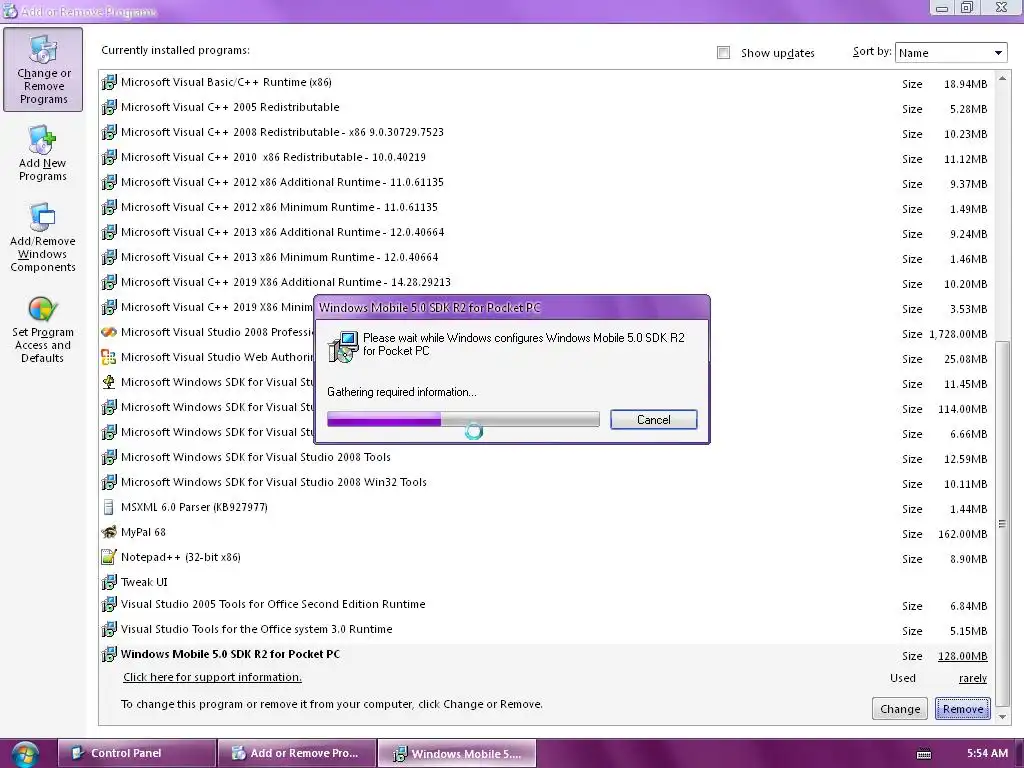Click MyPal 68 program icon

(x=109, y=532)
